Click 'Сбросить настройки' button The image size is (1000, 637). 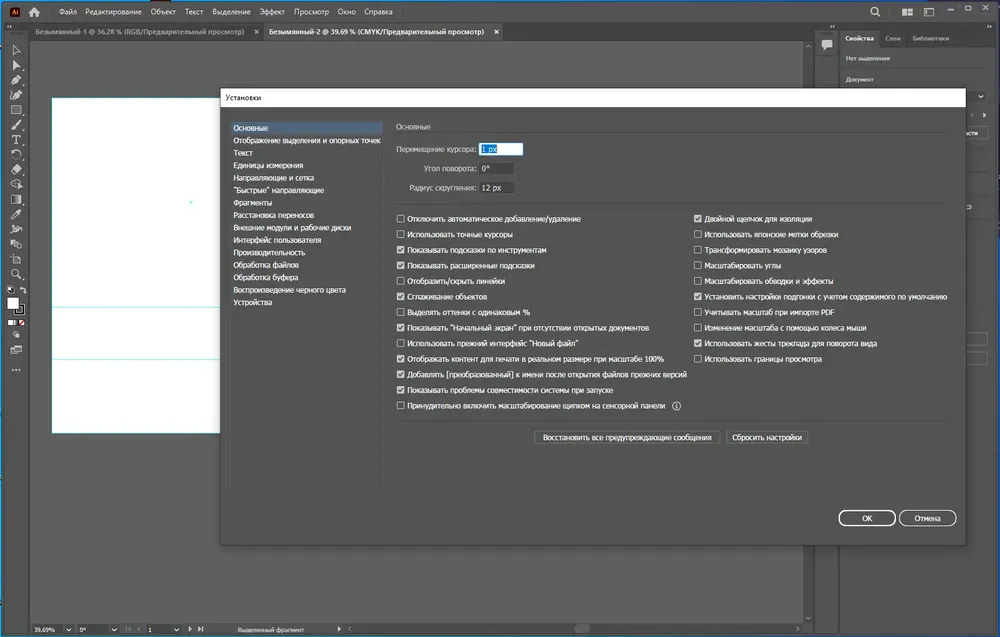[x=767, y=437]
